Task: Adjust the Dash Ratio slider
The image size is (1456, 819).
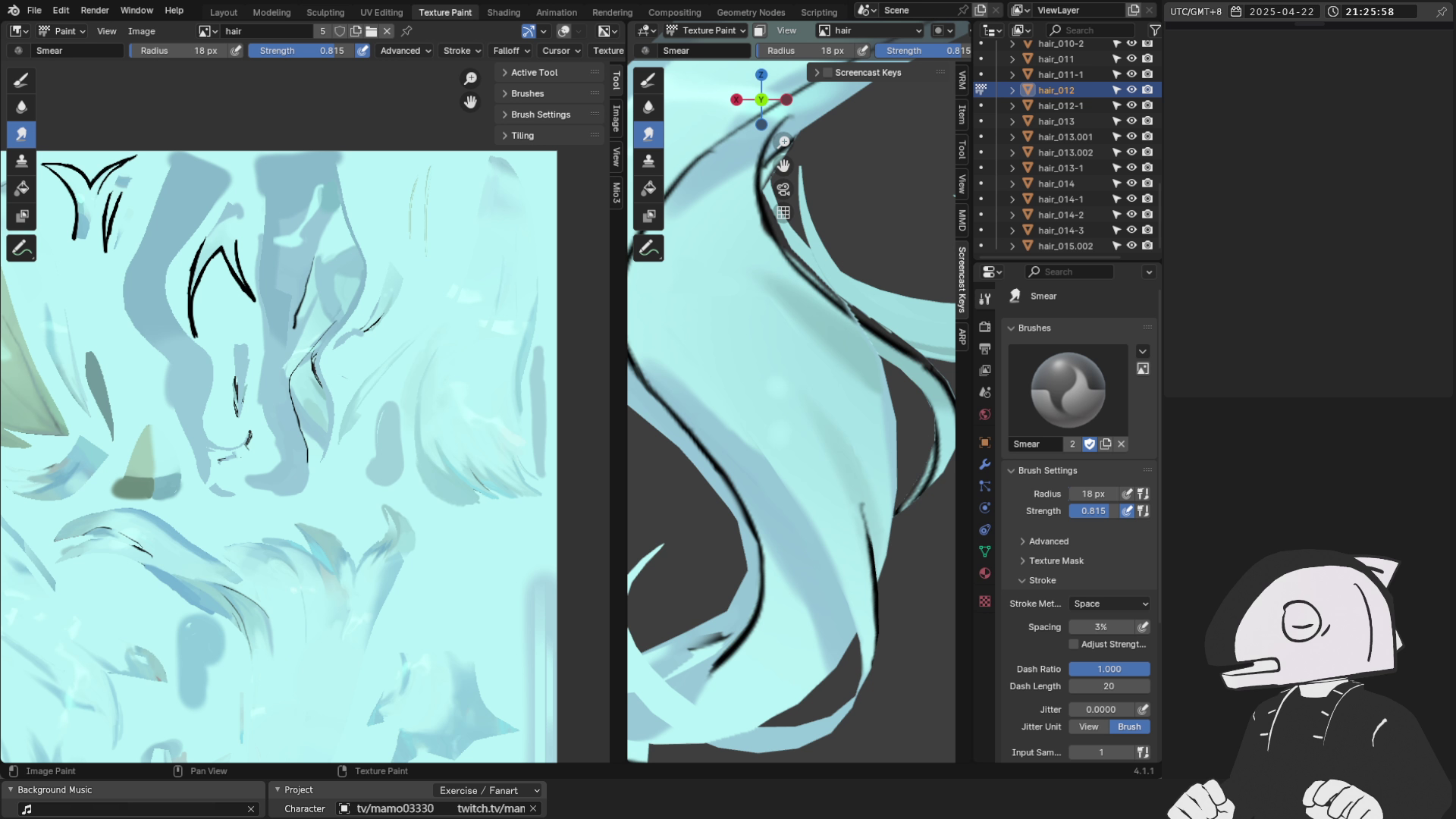Action: [x=1109, y=669]
